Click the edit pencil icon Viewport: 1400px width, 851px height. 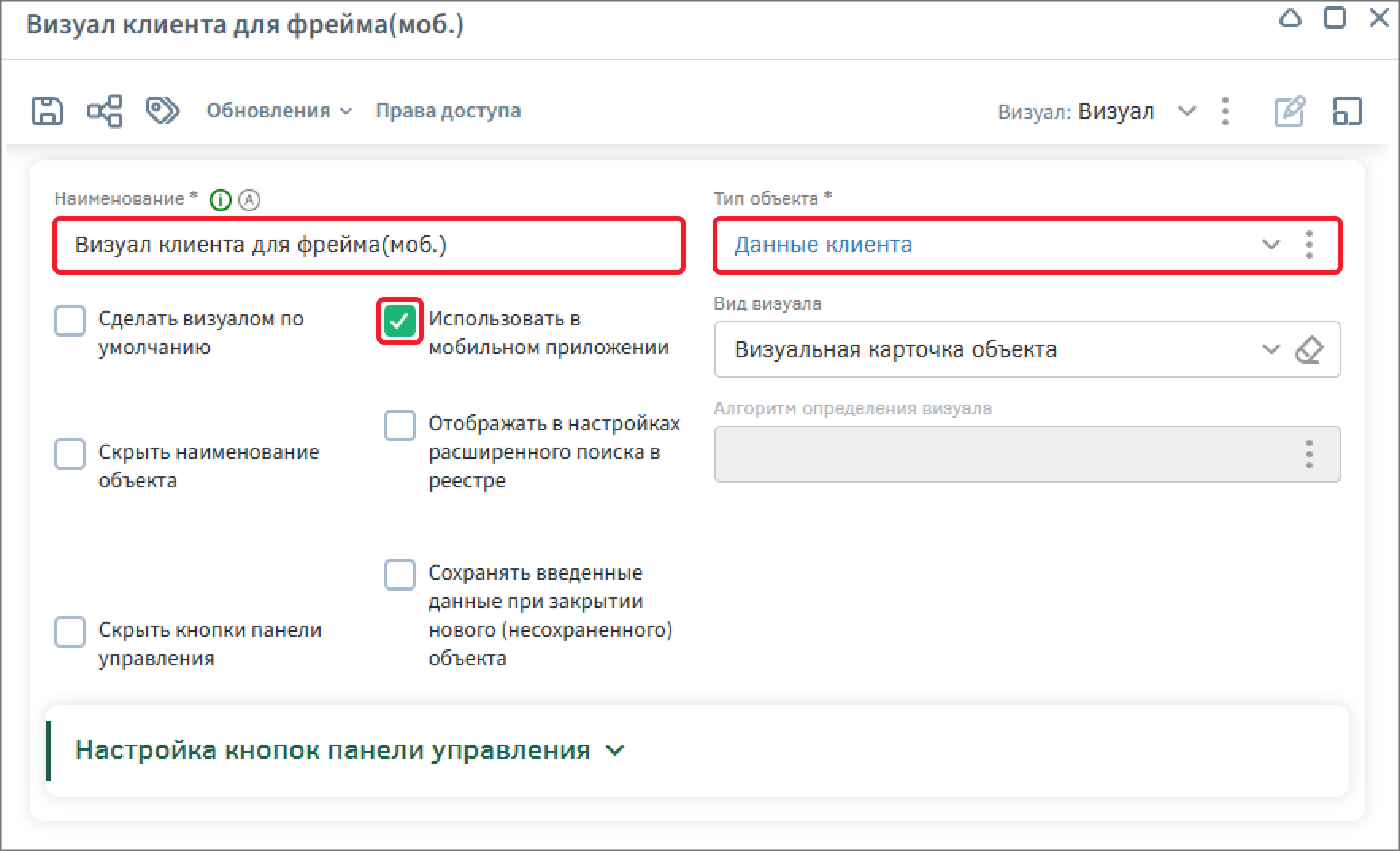(x=1289, y=112)
